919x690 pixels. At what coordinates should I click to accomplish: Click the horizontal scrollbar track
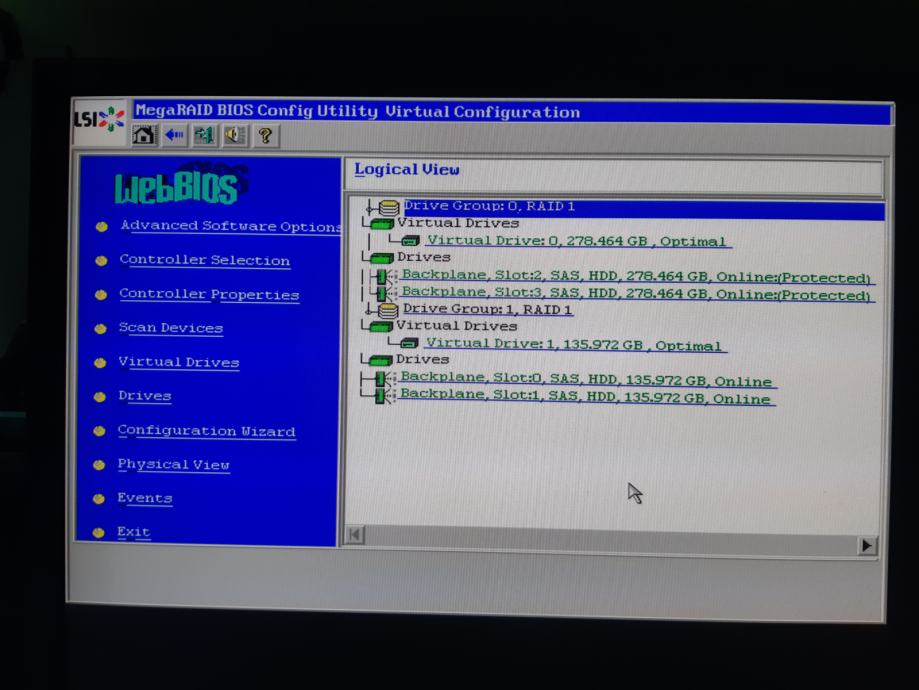tap(611, 541)
